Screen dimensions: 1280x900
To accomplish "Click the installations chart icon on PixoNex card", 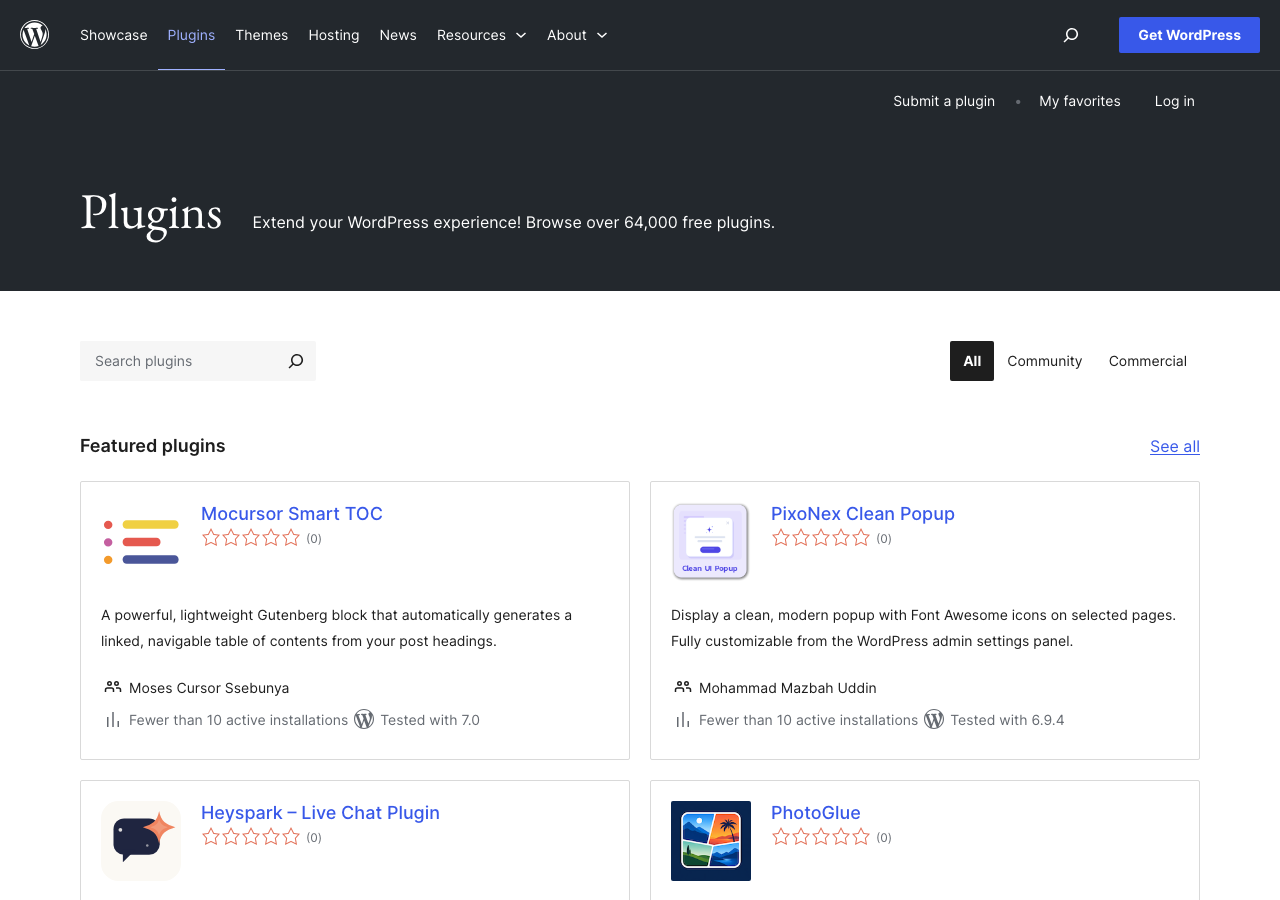I will click(x=683, y=720).
